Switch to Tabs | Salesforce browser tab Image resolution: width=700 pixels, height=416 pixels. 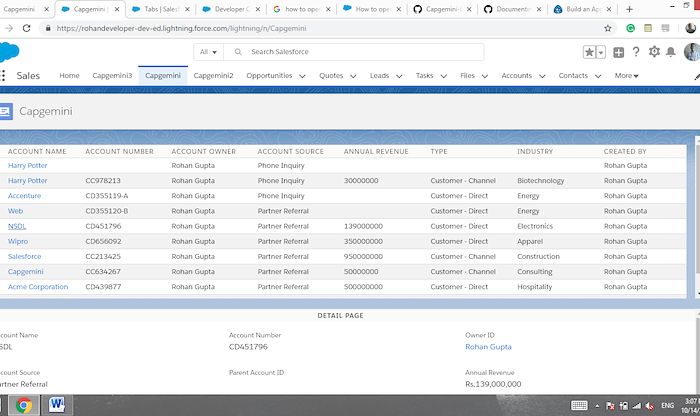[162, 9]
